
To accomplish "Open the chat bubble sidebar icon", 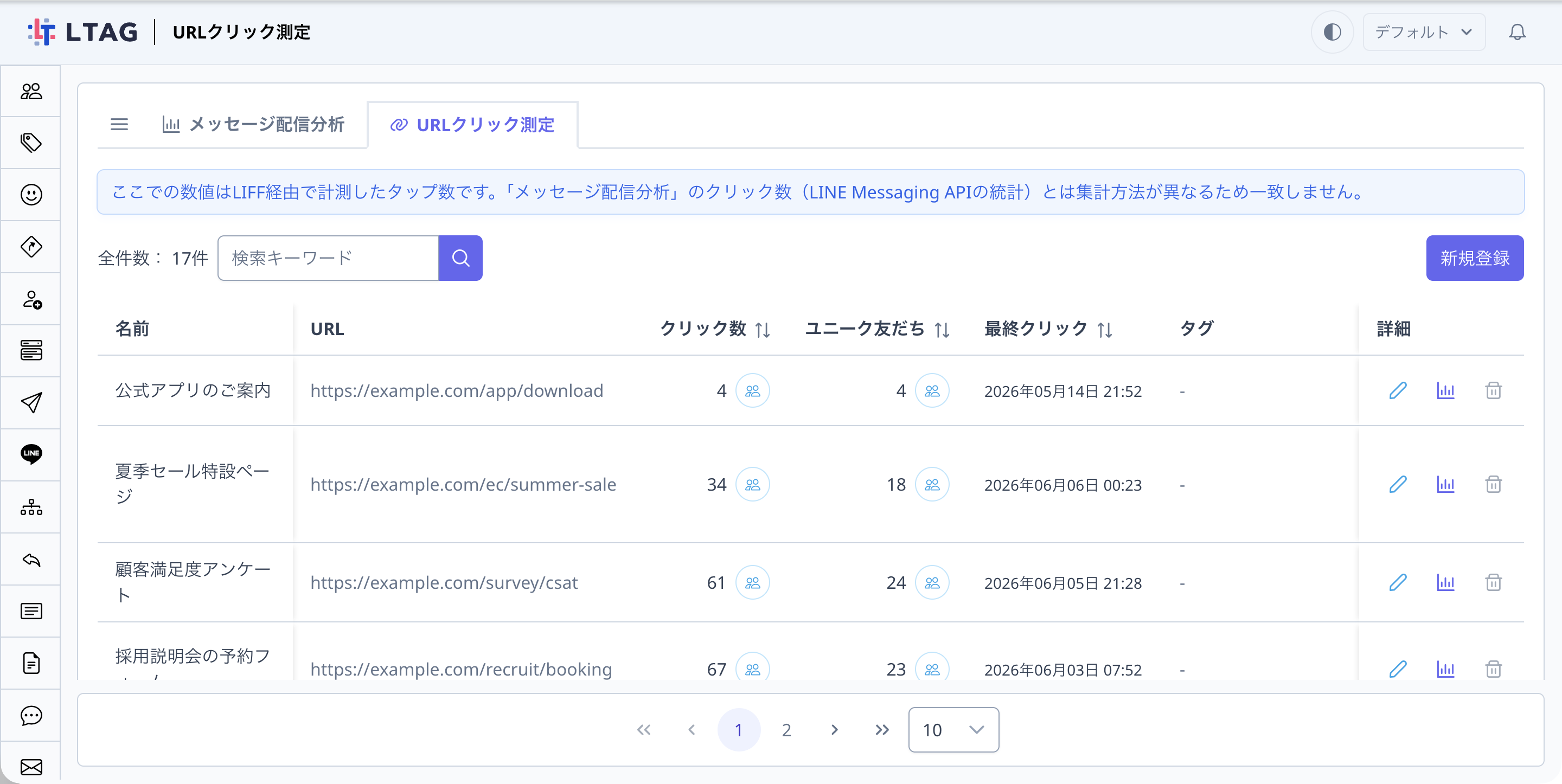I will click(x=31, y=715).
